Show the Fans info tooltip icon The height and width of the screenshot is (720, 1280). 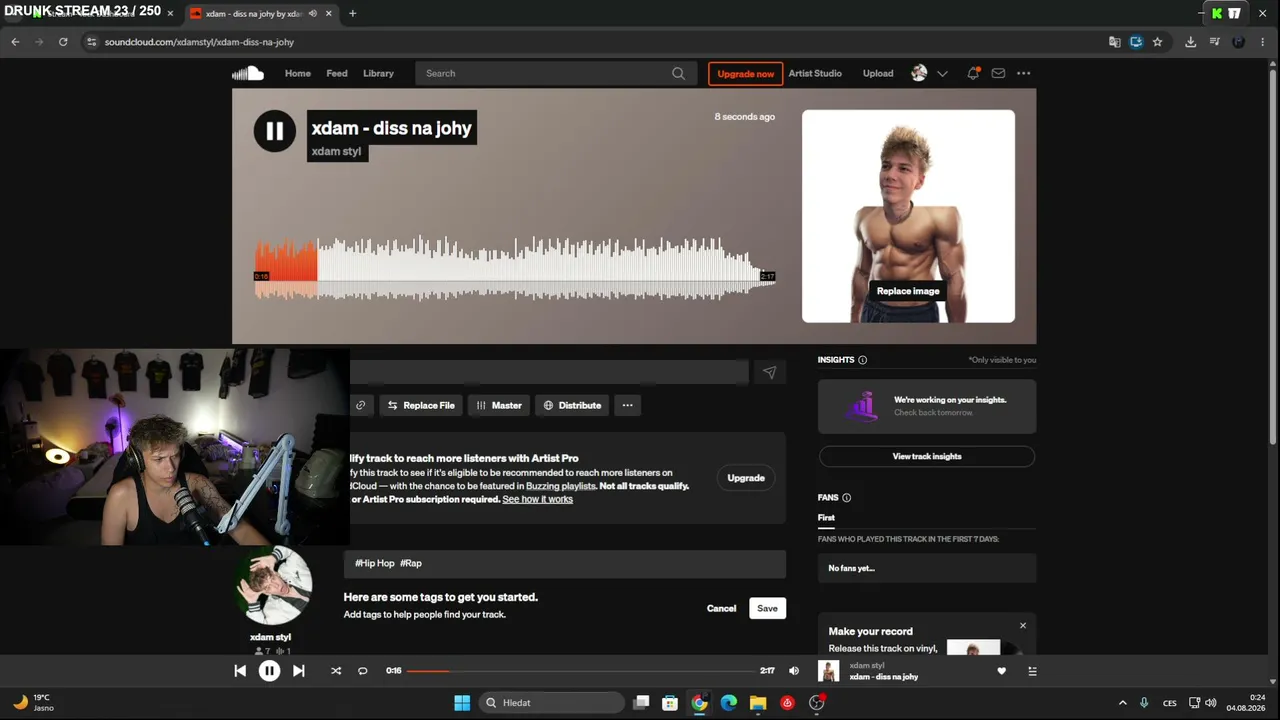tap(847, 498)
